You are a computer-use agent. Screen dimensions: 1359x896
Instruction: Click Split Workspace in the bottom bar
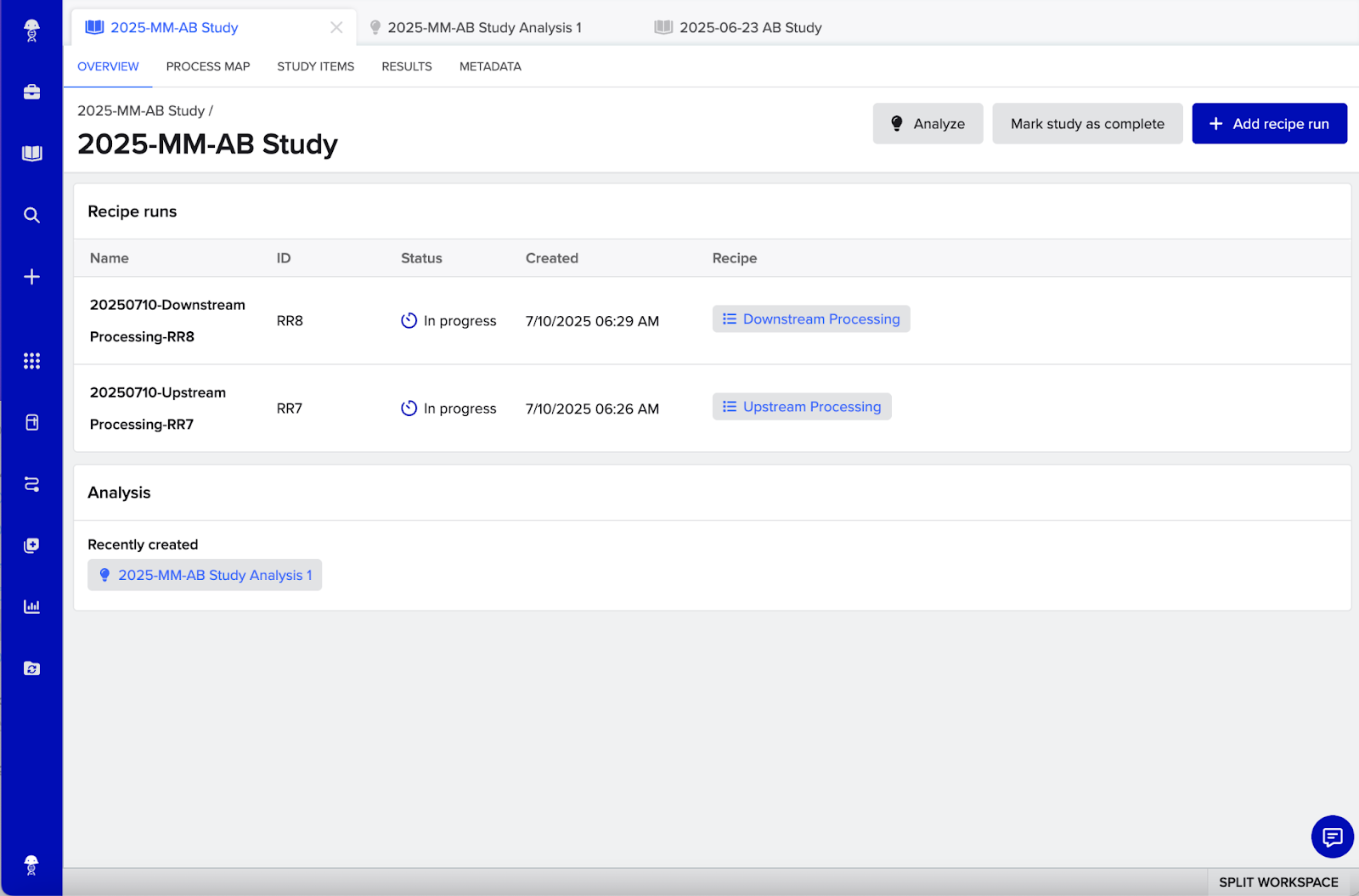[1278, 882]
